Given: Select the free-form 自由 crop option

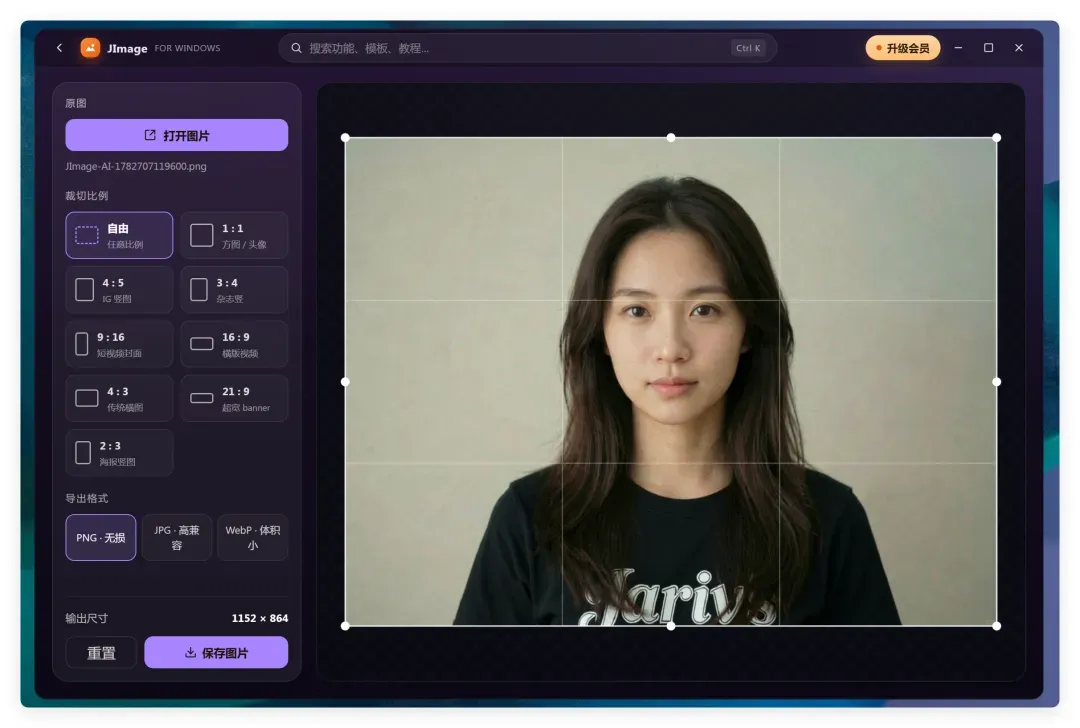Looking at the screenshot, I should (x=119, y=235).
